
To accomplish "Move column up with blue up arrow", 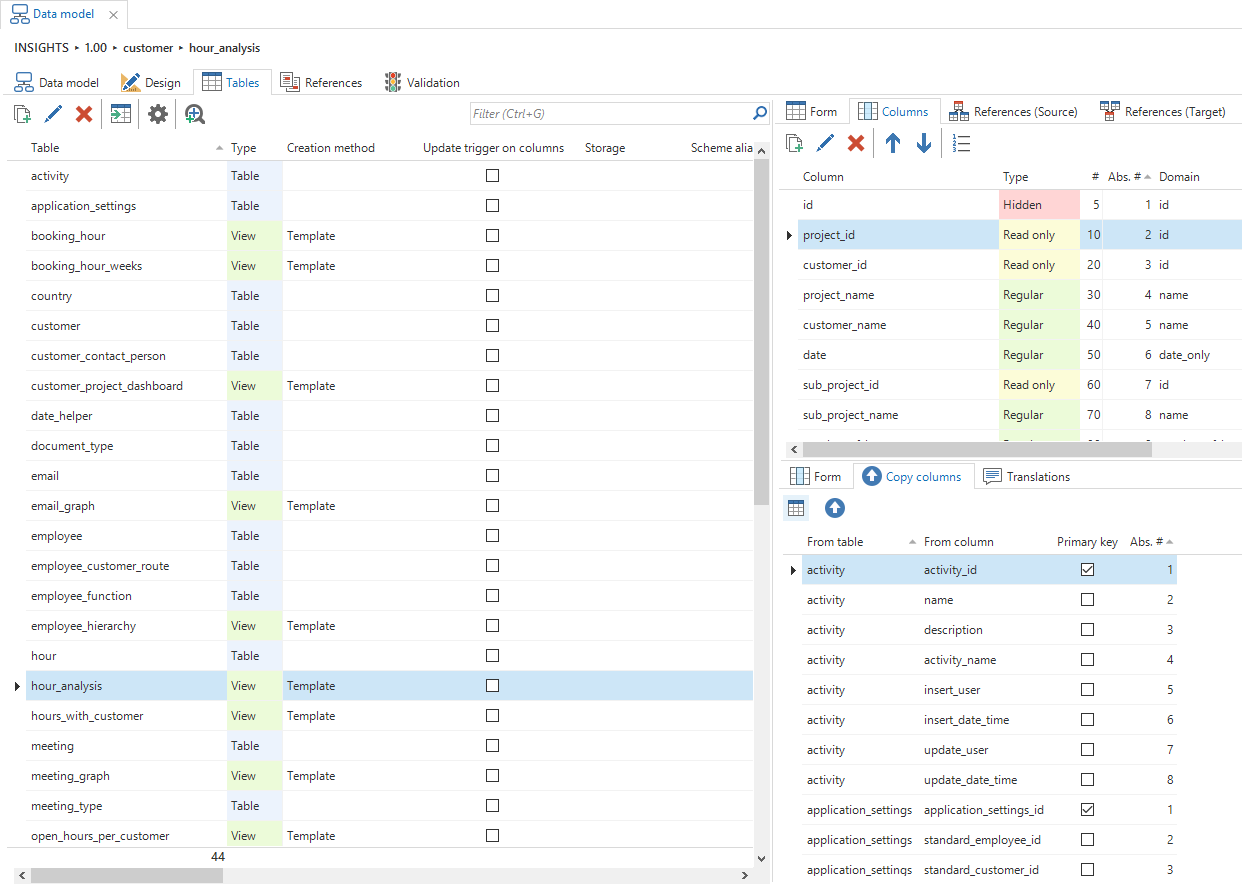I will point(893,144).
